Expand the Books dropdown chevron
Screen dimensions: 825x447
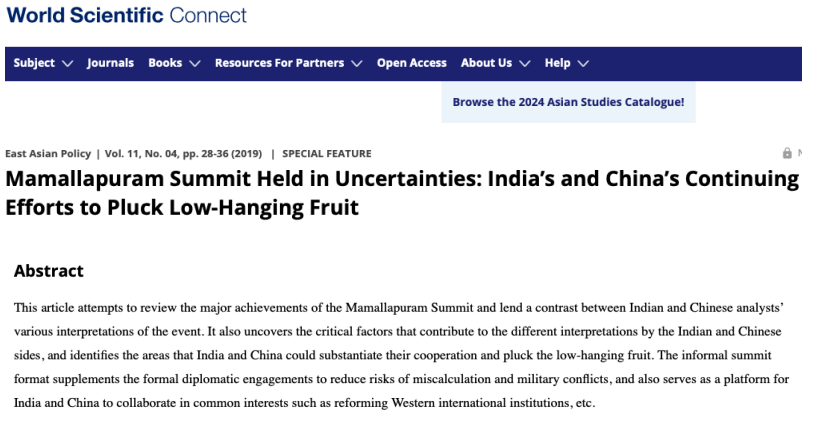(195, 64)
